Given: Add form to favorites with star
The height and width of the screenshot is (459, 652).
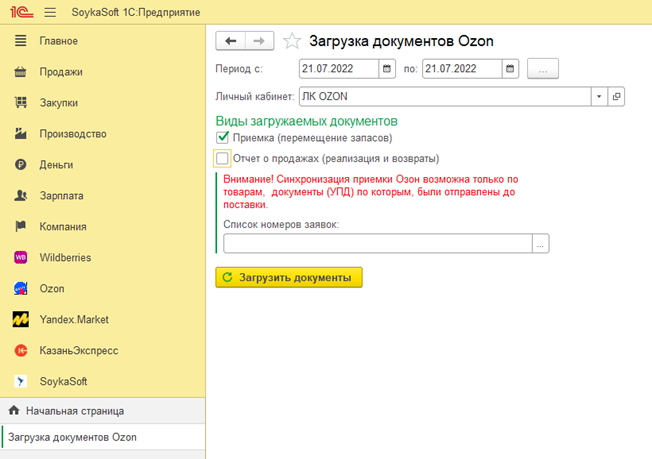Looking at the screenshot, I should click(292, 41).
